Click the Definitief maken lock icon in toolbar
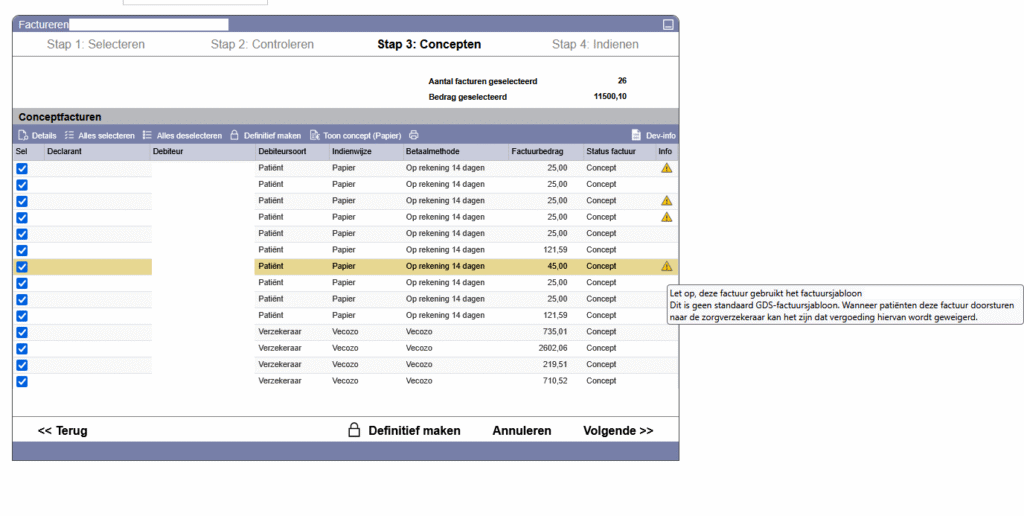 [x=234, y=135]
